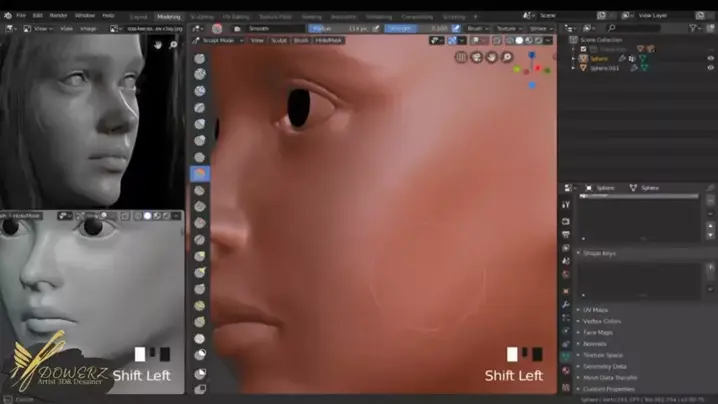Open the Modifiers wrench properties tab

[x=566, y=303]
